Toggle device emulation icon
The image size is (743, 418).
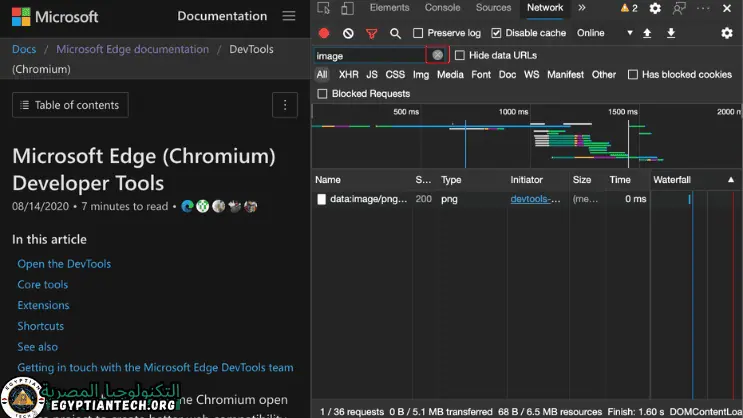[347, 8]
